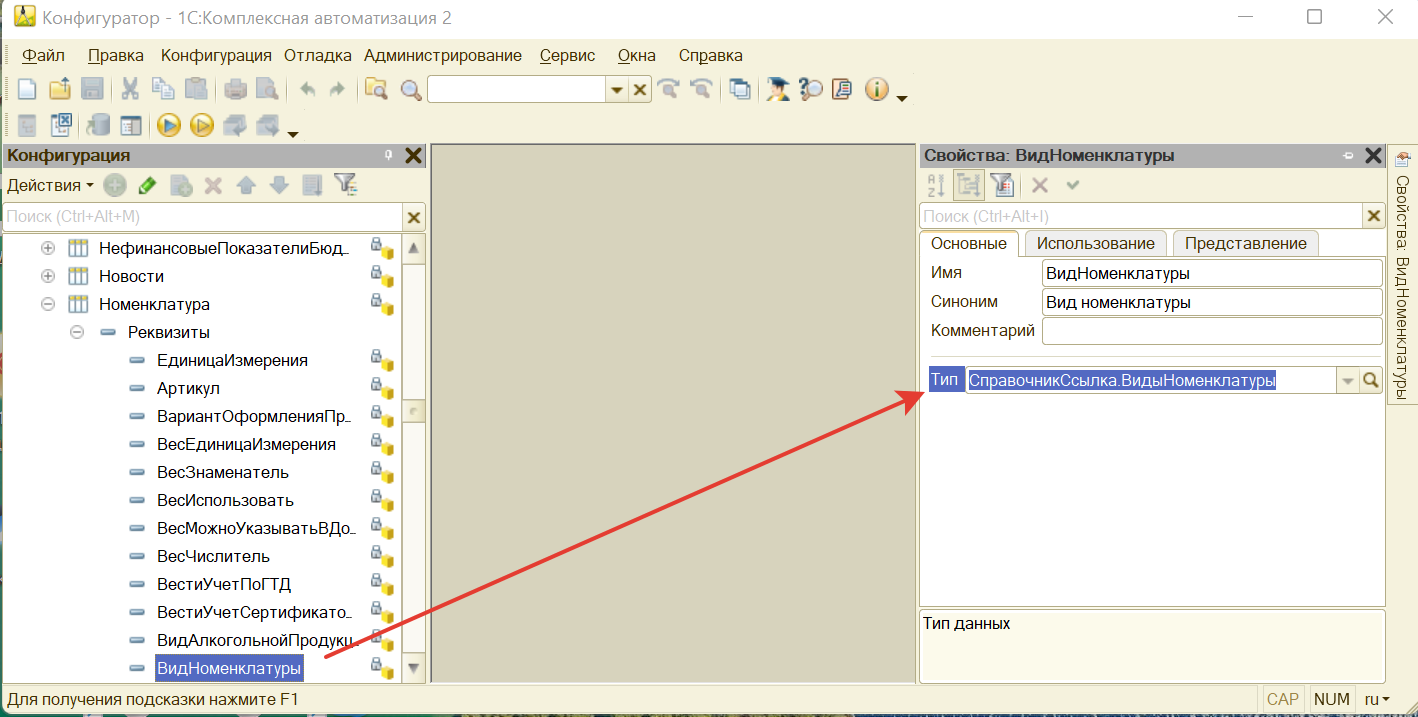This screenshot has width=1418, height=717.
Task: Select the Артикул attribute in the tree
Action: [x=188, y=388]
